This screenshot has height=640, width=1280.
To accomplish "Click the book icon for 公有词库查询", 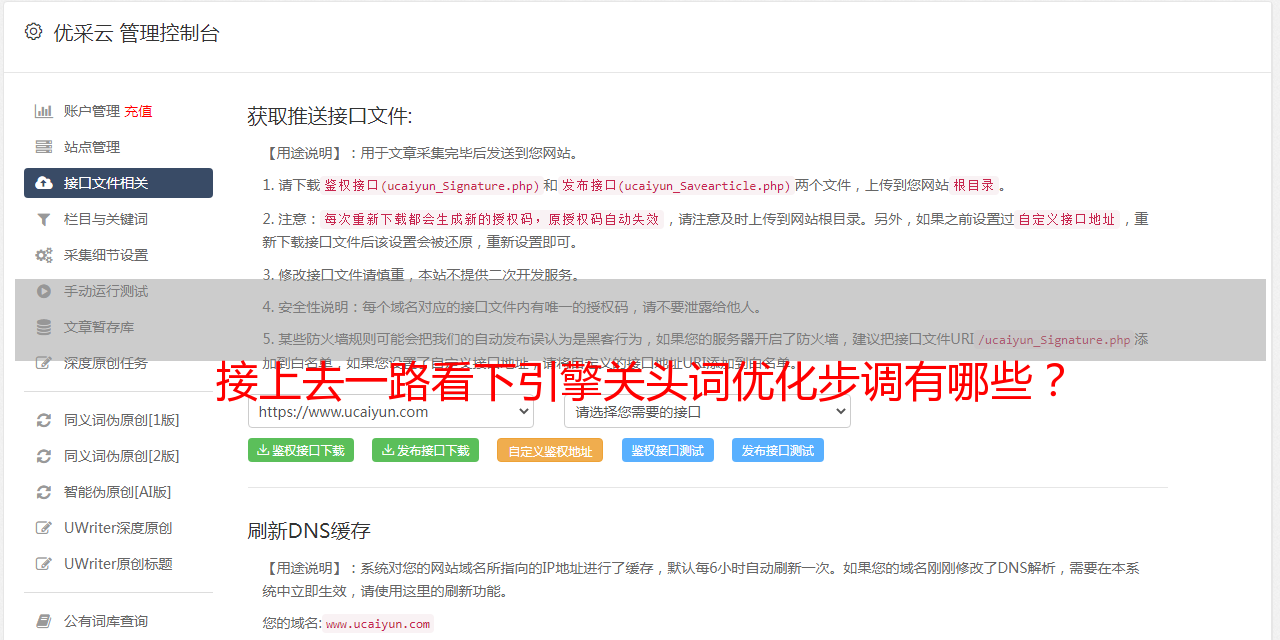I will 44,621.
